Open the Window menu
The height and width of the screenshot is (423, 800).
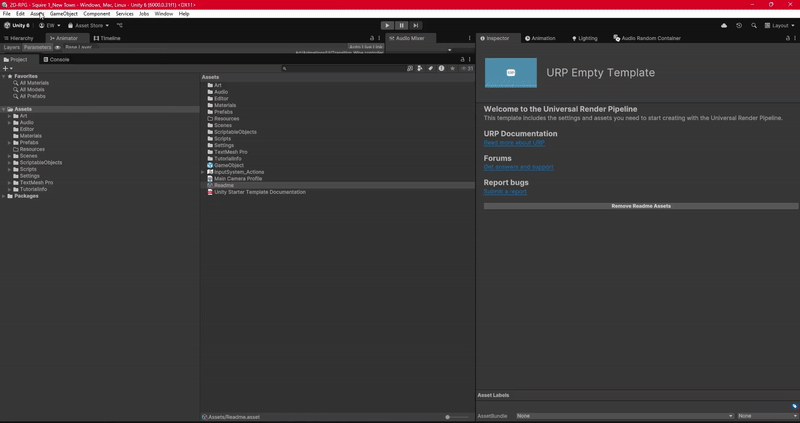(x=164, y=14)
